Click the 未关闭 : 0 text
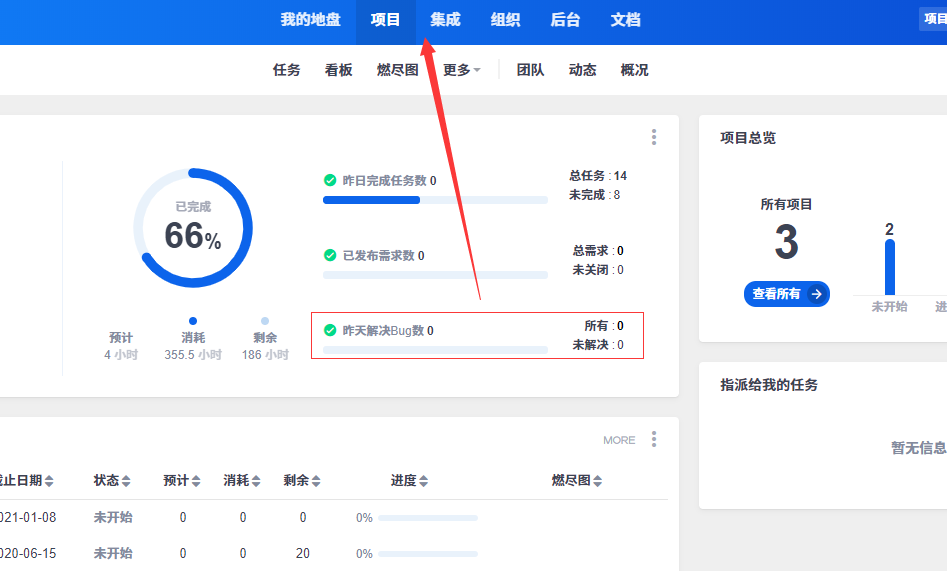The image size is (947, 571). [x=598, y=269]
